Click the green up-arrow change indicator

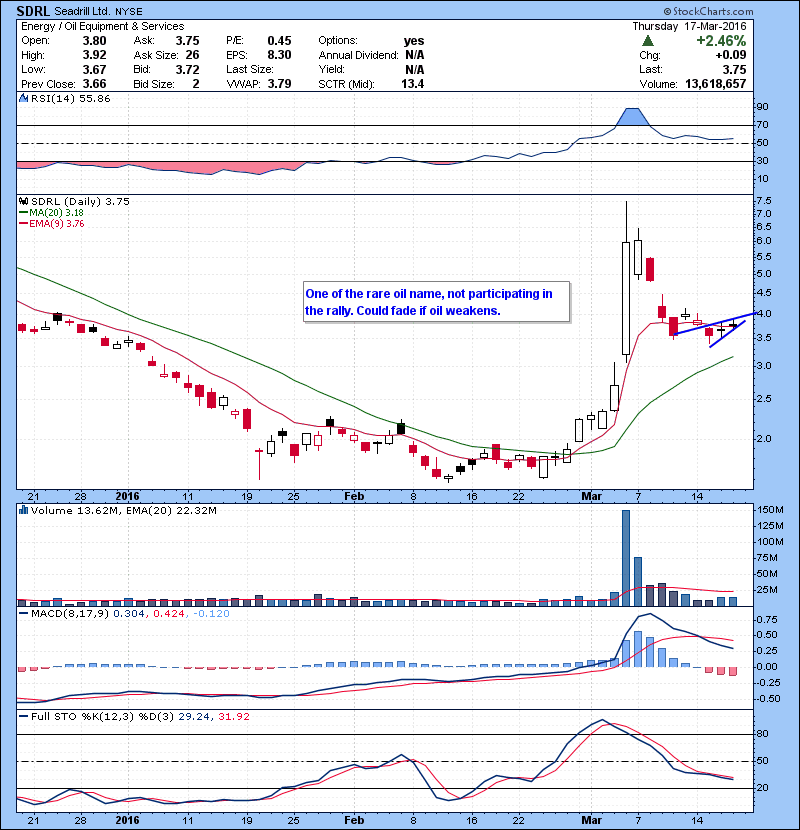click(x=648, y=41)
